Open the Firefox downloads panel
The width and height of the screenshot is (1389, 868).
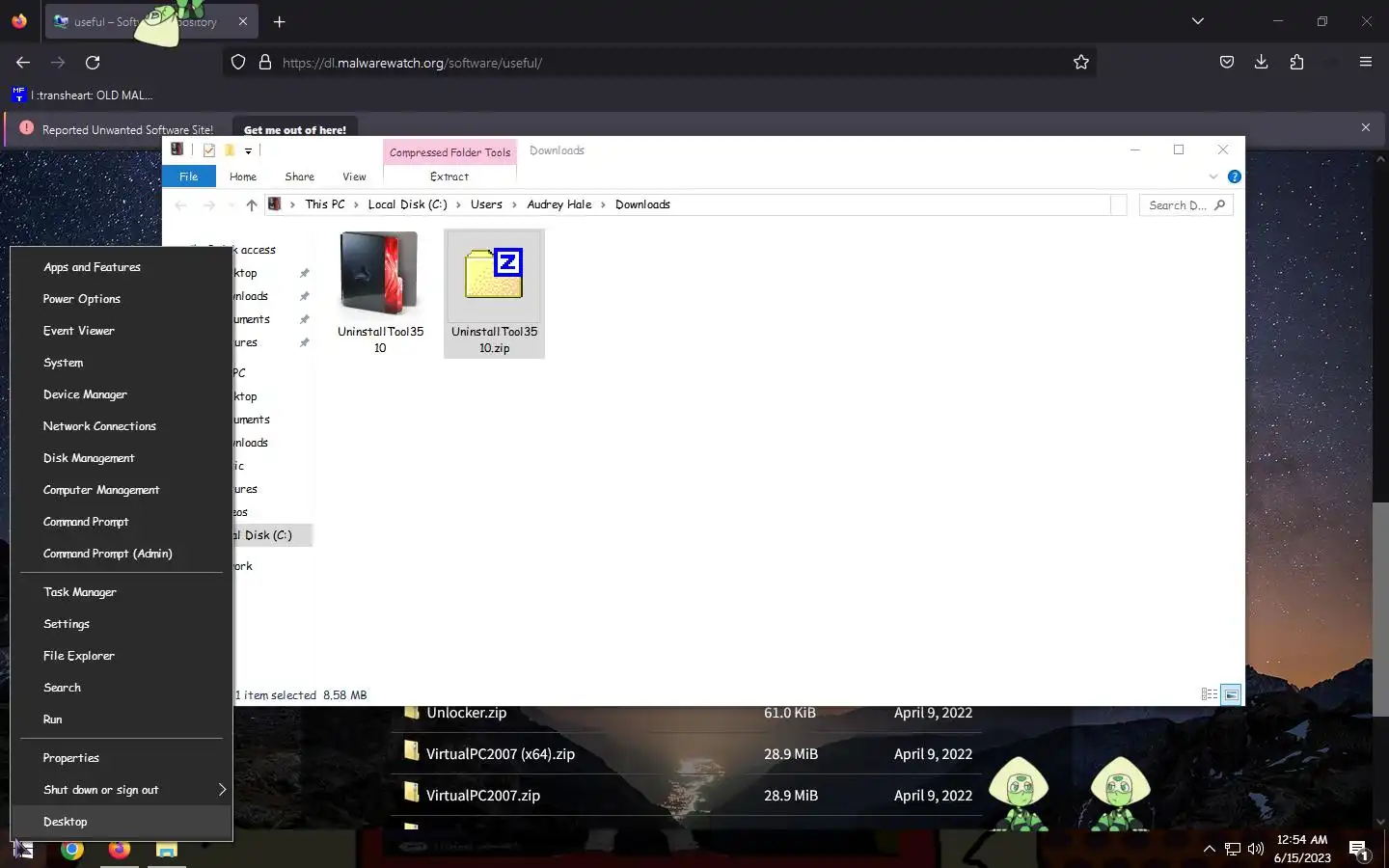(1262, 63)
